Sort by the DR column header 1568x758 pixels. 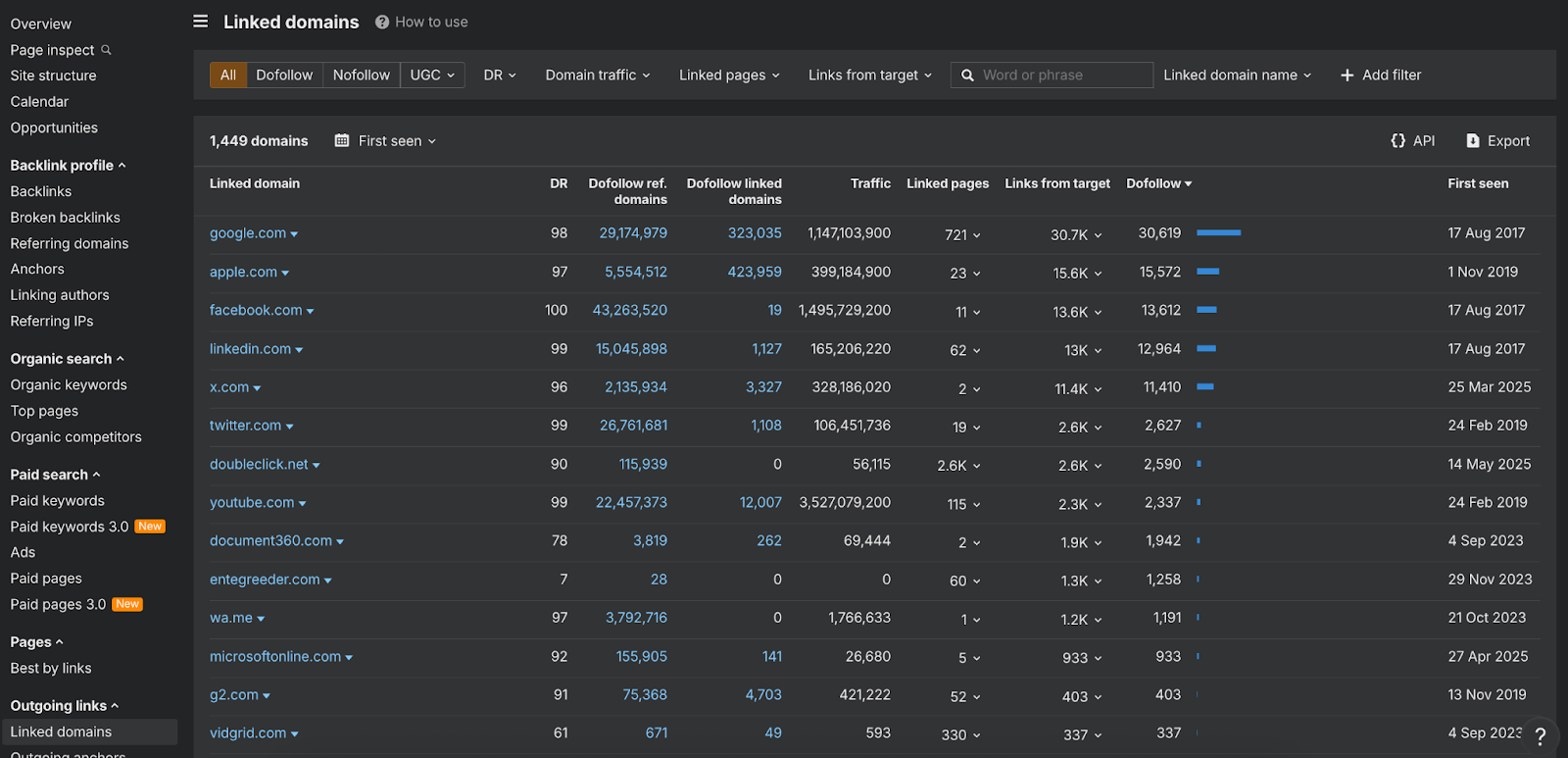pos(559,183)
